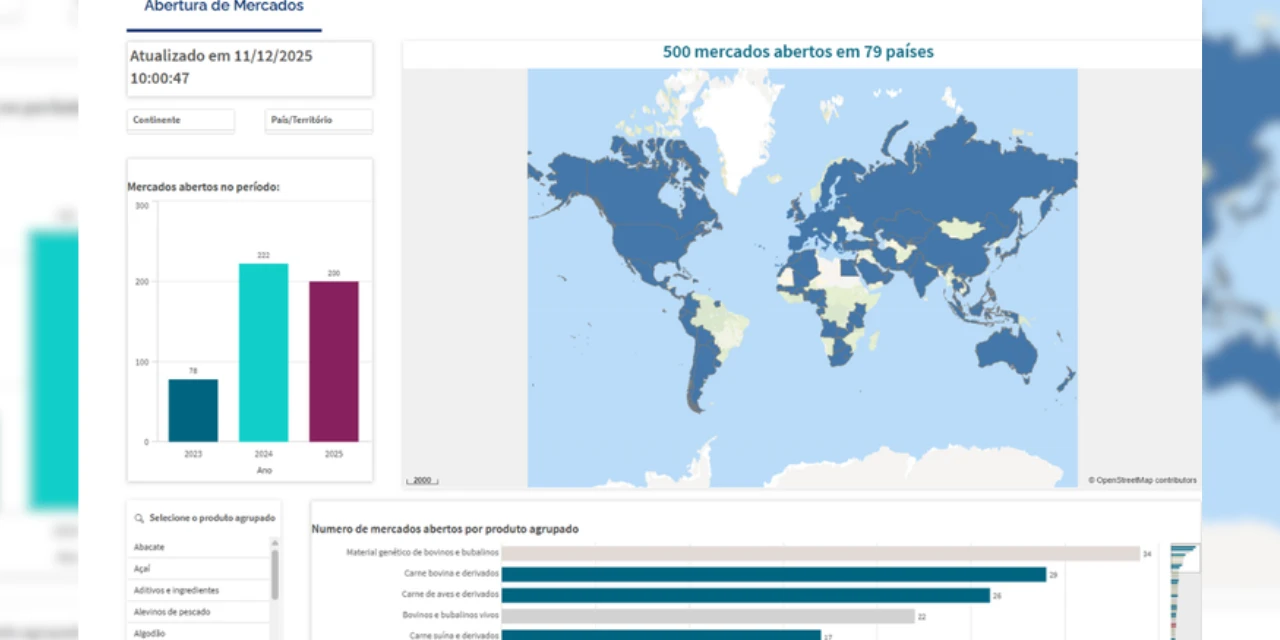This screenshot has width=1280, height=640.
Task: Click the search icon in product filter
Action: [139, 518]
